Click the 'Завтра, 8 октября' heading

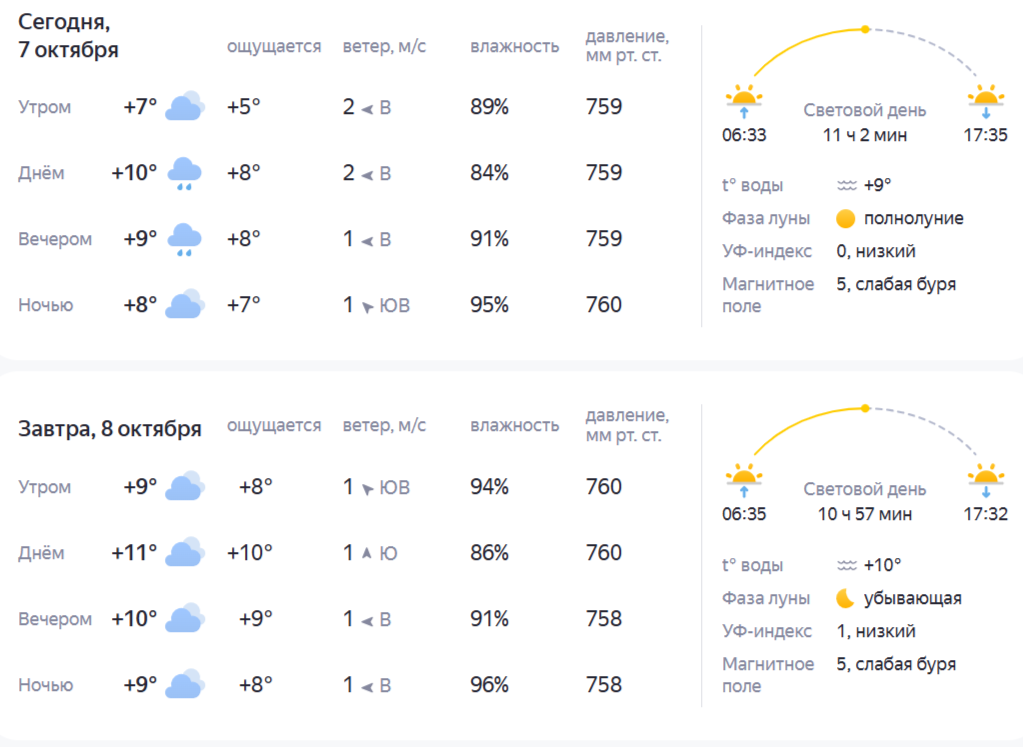pyautogui.click(x=110, y=429)
